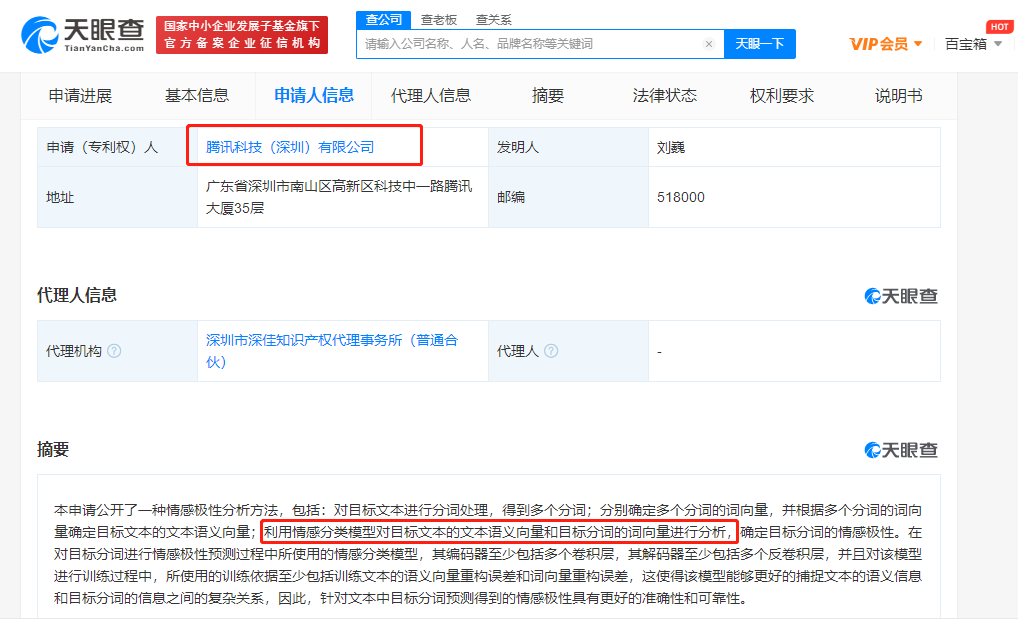
Task: Click the 地址 label cell
Action: pyautogui.click(x=118, y=197)
